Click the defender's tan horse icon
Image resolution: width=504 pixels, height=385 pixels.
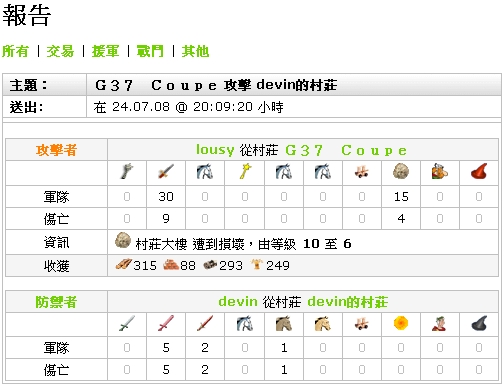(x=323, y=323)
